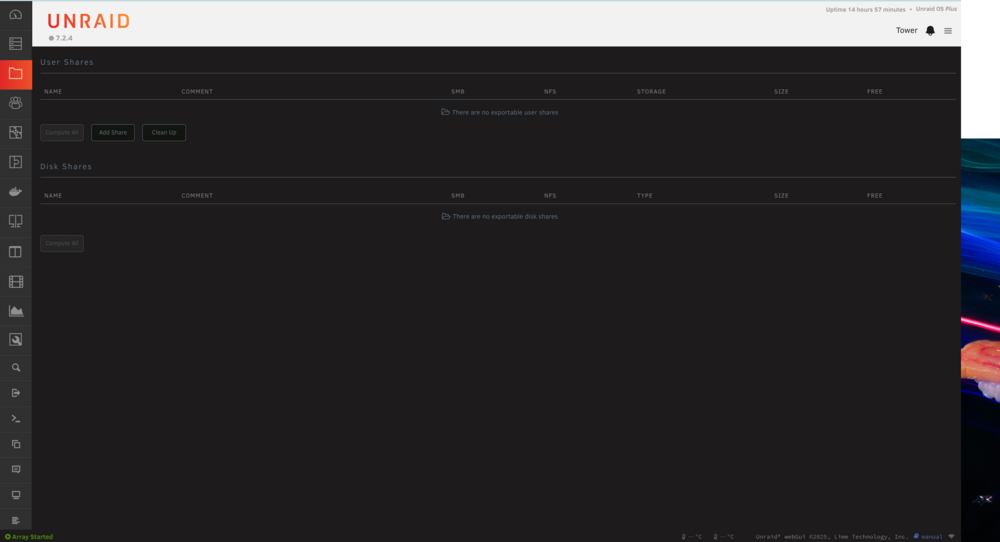Viewport: 1000px width, 542px height.
Task: Click FREE column header in User Shares
Action: click(874, 92)
